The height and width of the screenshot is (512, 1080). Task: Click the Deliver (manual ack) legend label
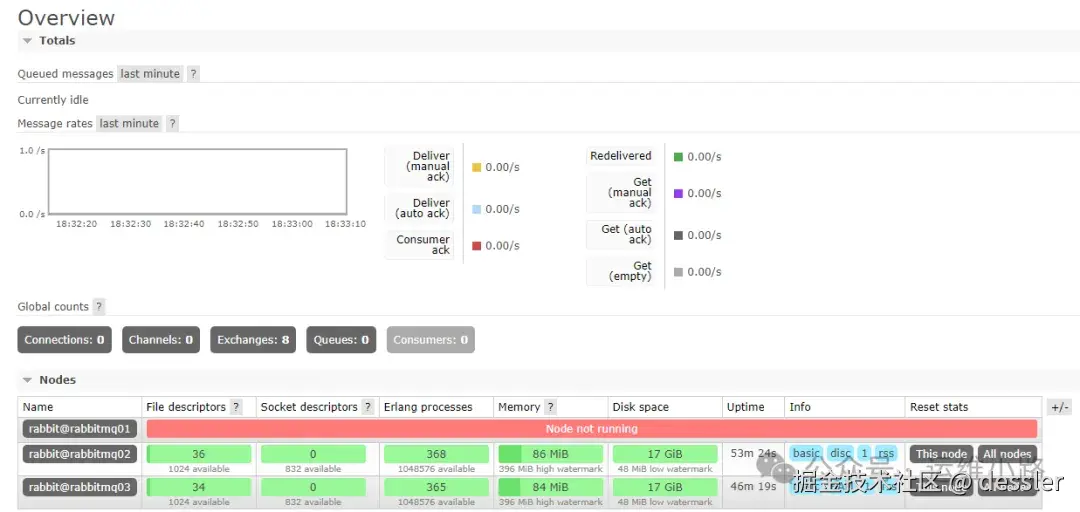click(x=419, y=166)
